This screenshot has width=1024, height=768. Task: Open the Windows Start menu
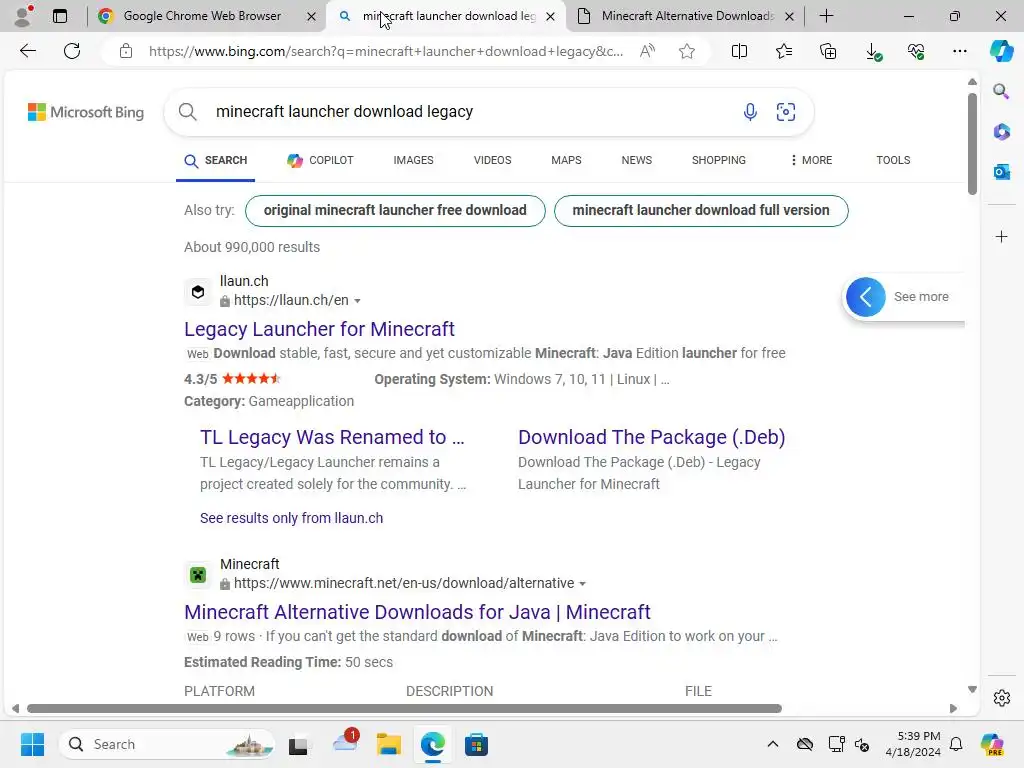tap(32, 744)
